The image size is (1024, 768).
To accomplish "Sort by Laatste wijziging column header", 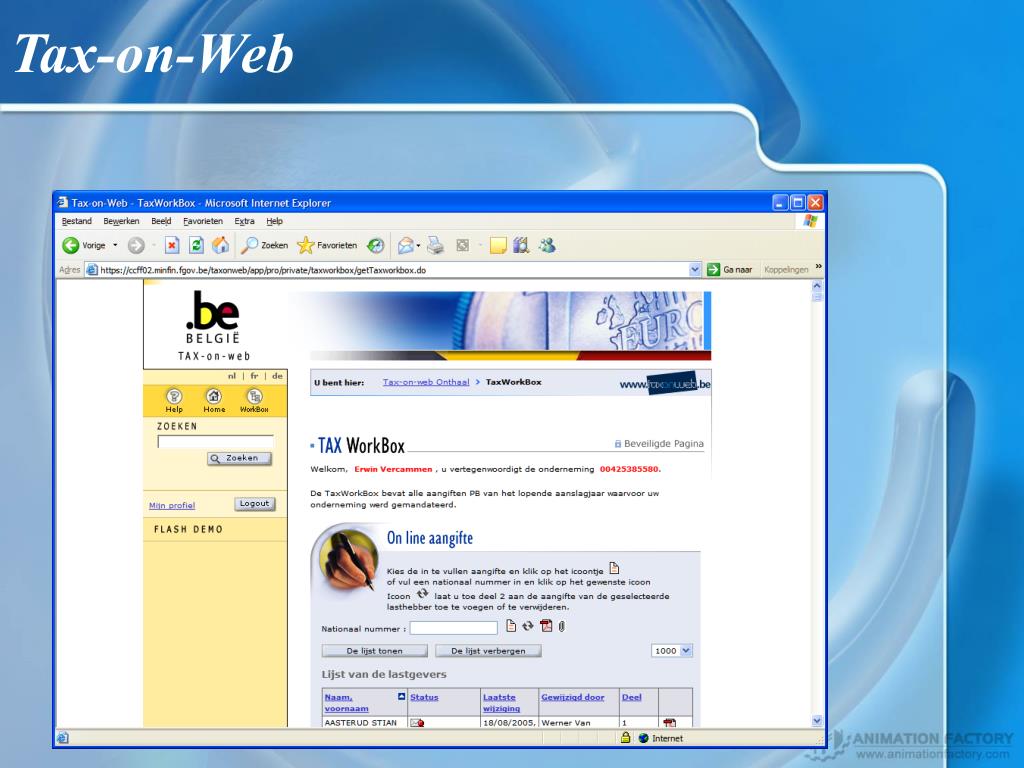I will tap(502, 703).
